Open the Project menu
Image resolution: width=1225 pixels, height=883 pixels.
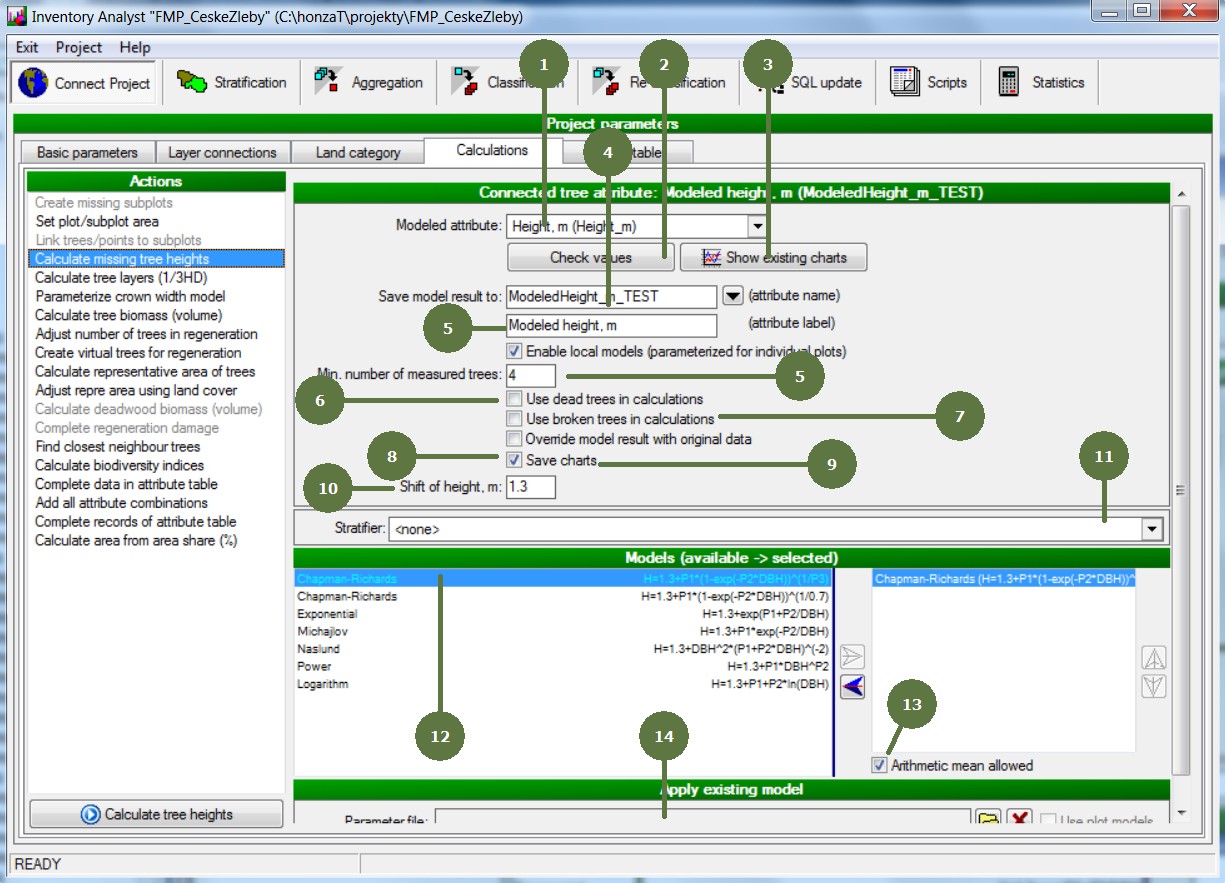[78, 47]
